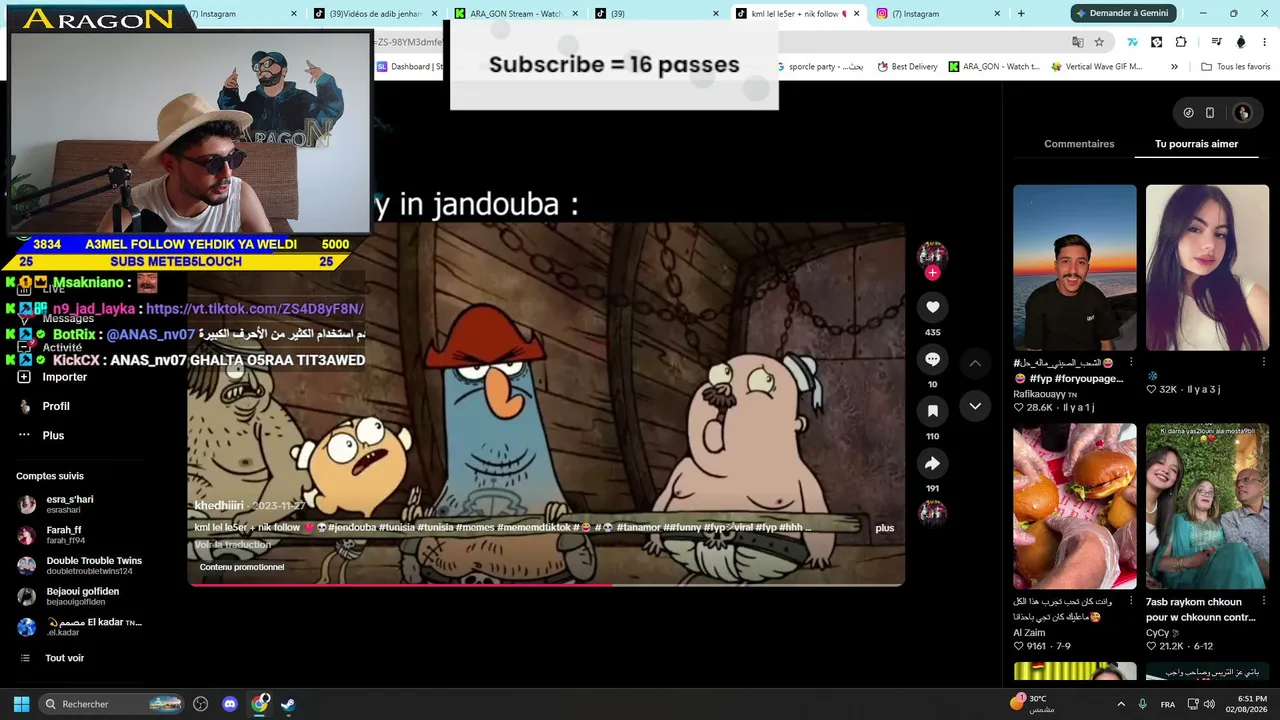1280x720 pixels.
Task: Open the Importer item in the sidebar
Action: coord(64,377)
